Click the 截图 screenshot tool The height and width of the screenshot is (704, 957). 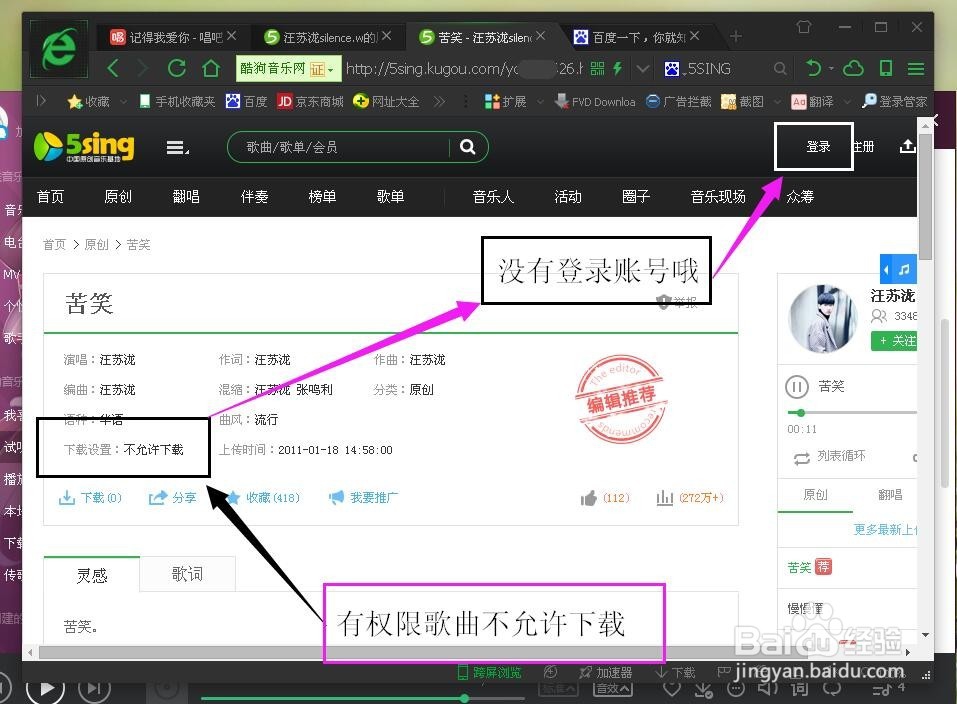point(743,101)
